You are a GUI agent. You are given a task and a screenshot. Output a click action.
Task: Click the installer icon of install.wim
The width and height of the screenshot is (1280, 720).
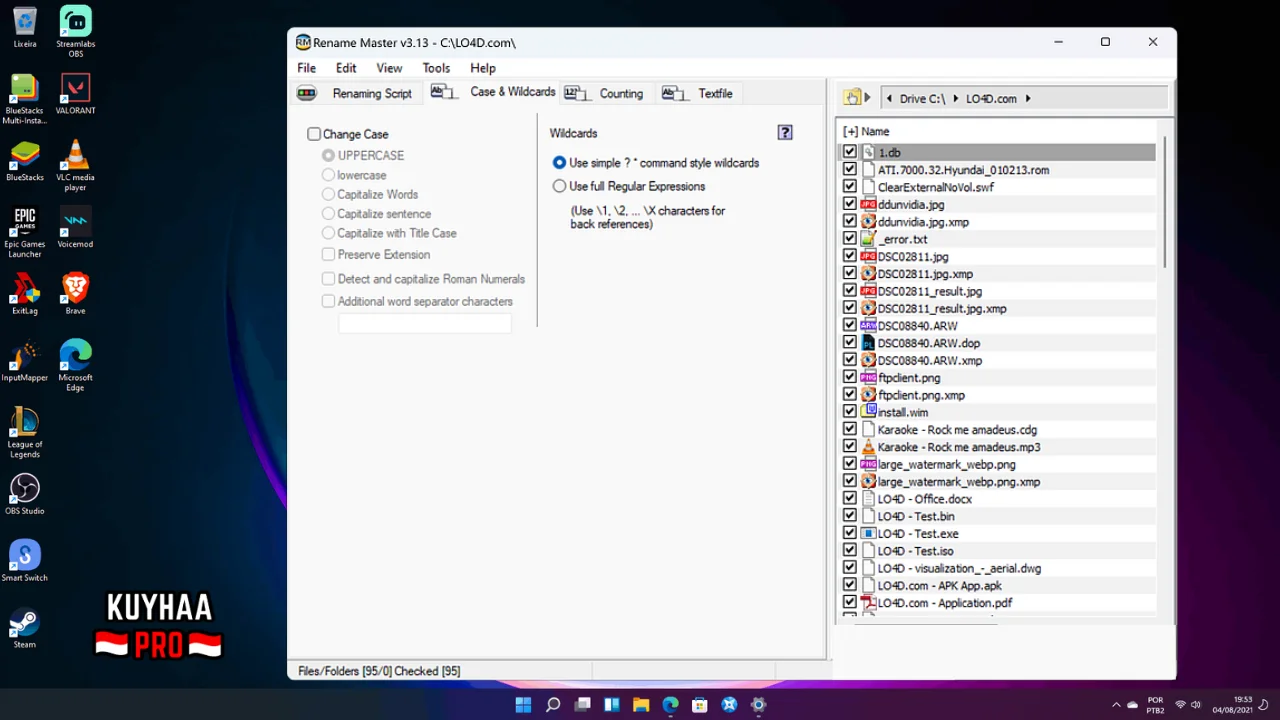(x=868, y=412)
